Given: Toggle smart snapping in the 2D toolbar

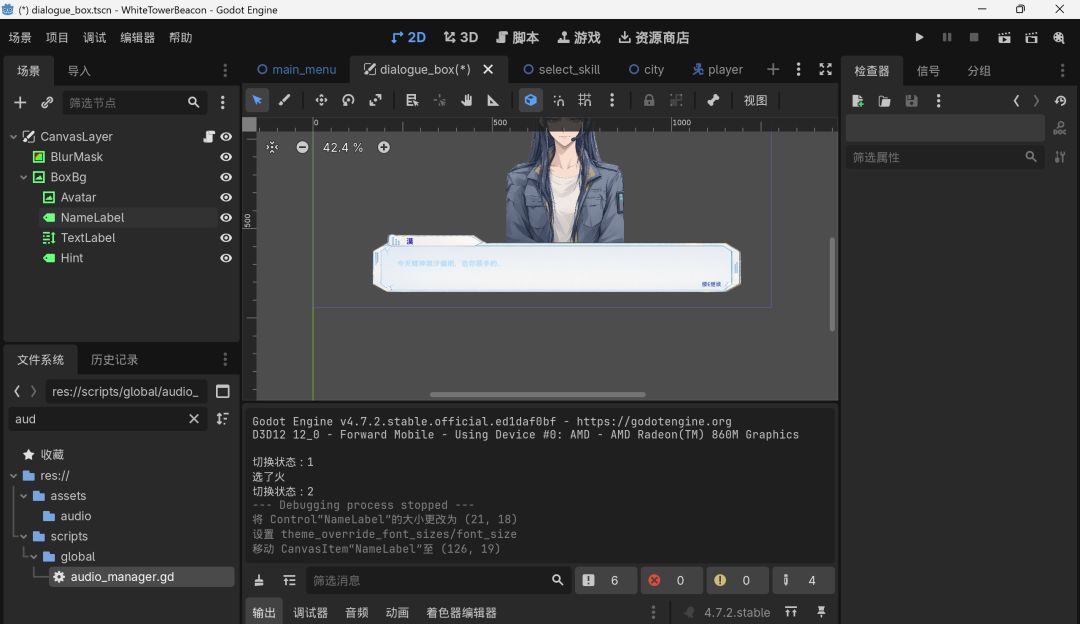Looking at the screenshot, I should [558, 101].
